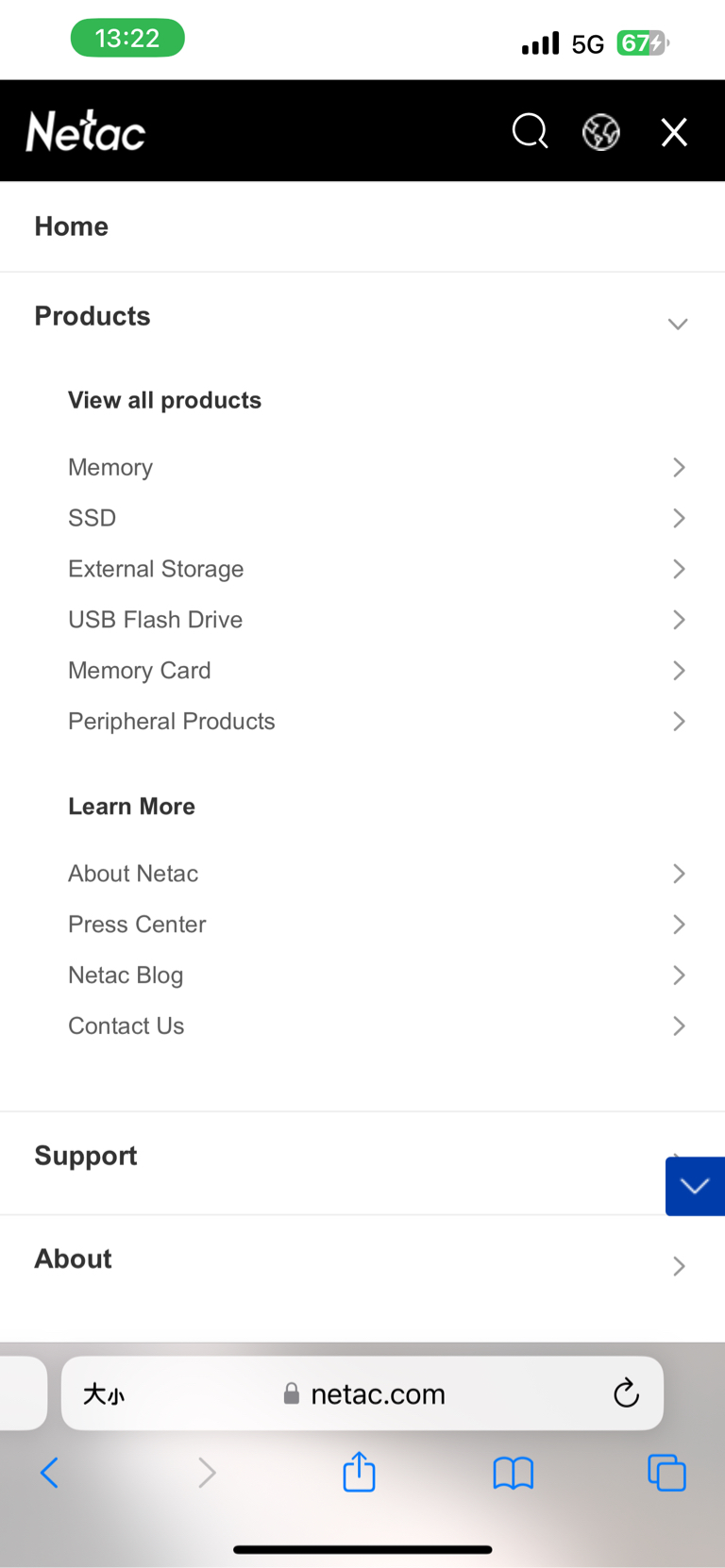Select the Support menu item
The height and width of the screenshot is (1568, 725).
pos(86,1156)
